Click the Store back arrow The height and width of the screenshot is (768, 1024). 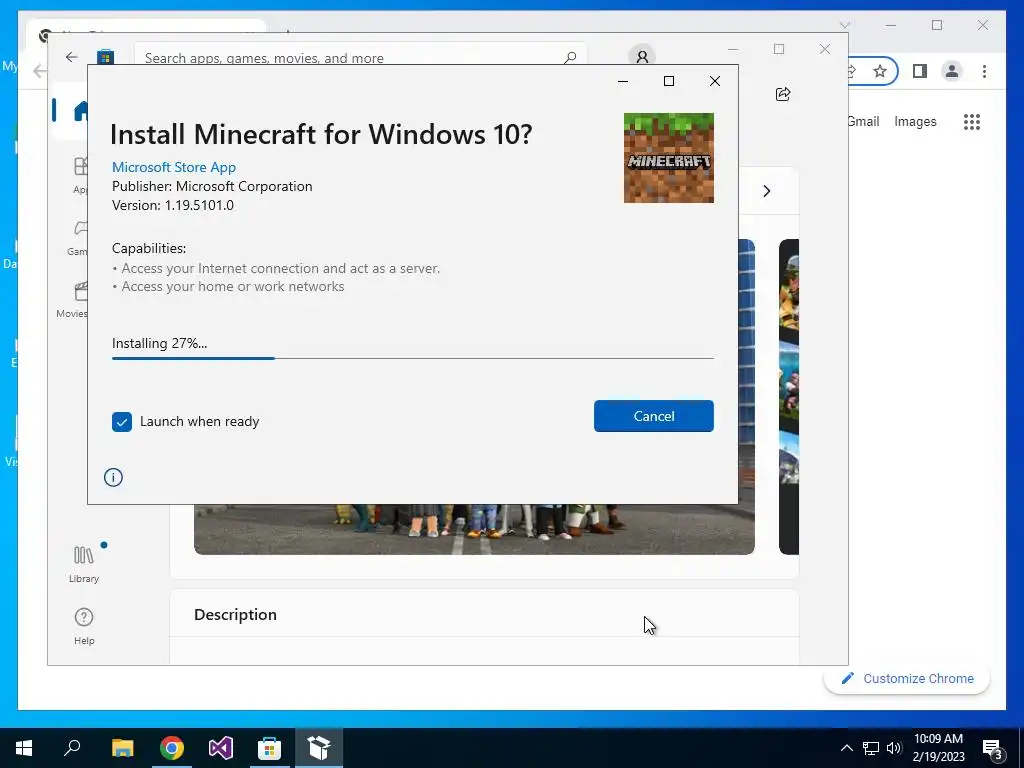point(72,57)
